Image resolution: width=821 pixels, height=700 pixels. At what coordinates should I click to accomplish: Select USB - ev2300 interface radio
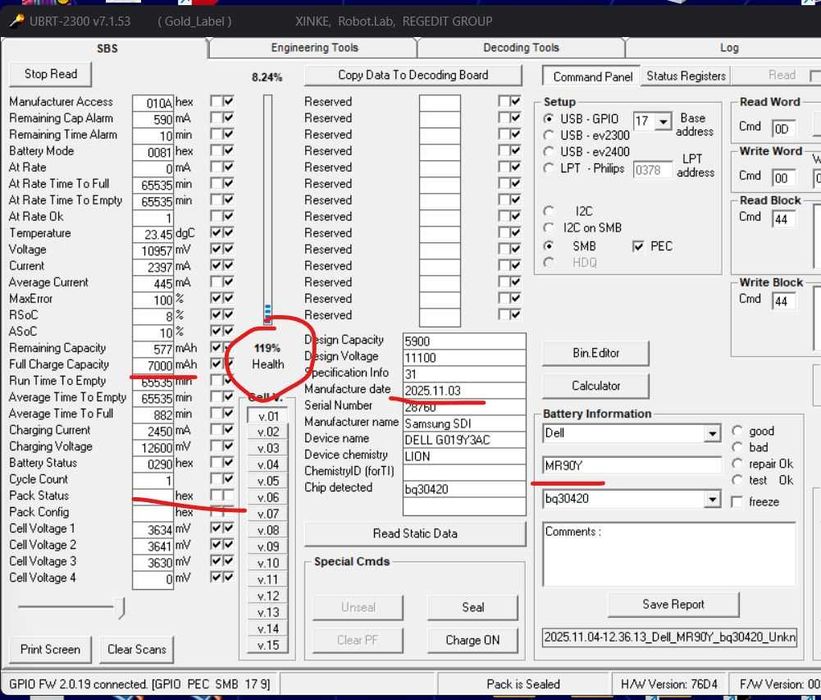click(x=548, y=135)
